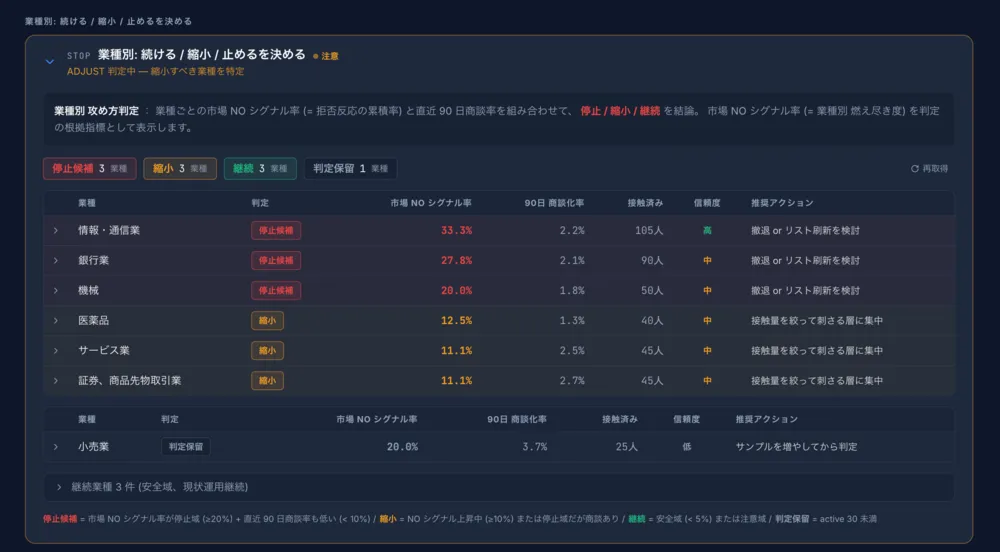Screen dimensions: 1000x552
Task: Click ADJUST 判定中 subtitle text
Action: pos(155,71)
